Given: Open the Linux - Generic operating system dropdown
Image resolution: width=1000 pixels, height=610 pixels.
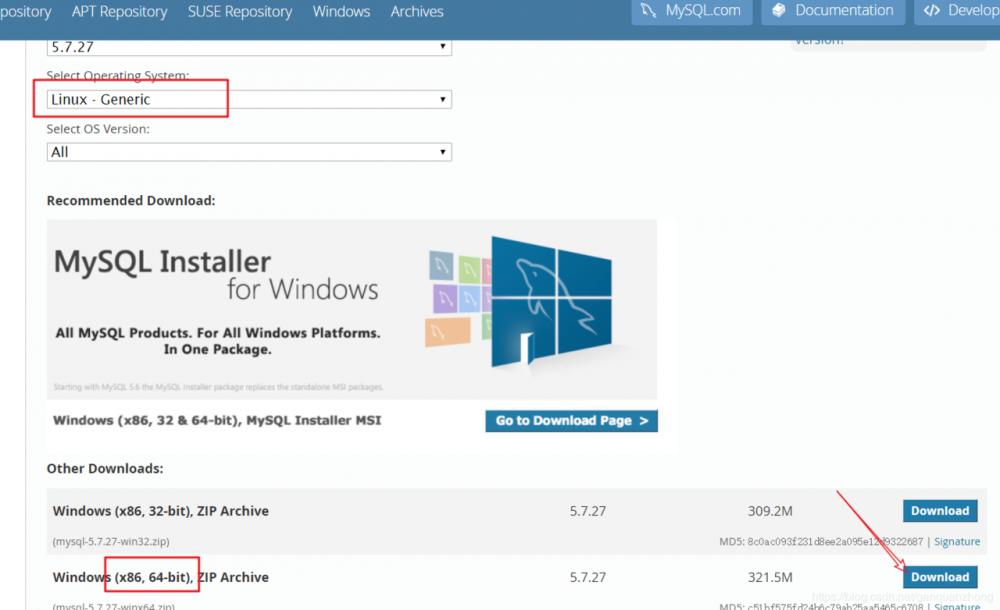Looking at the screenshot, I should [x=249, y=100].
